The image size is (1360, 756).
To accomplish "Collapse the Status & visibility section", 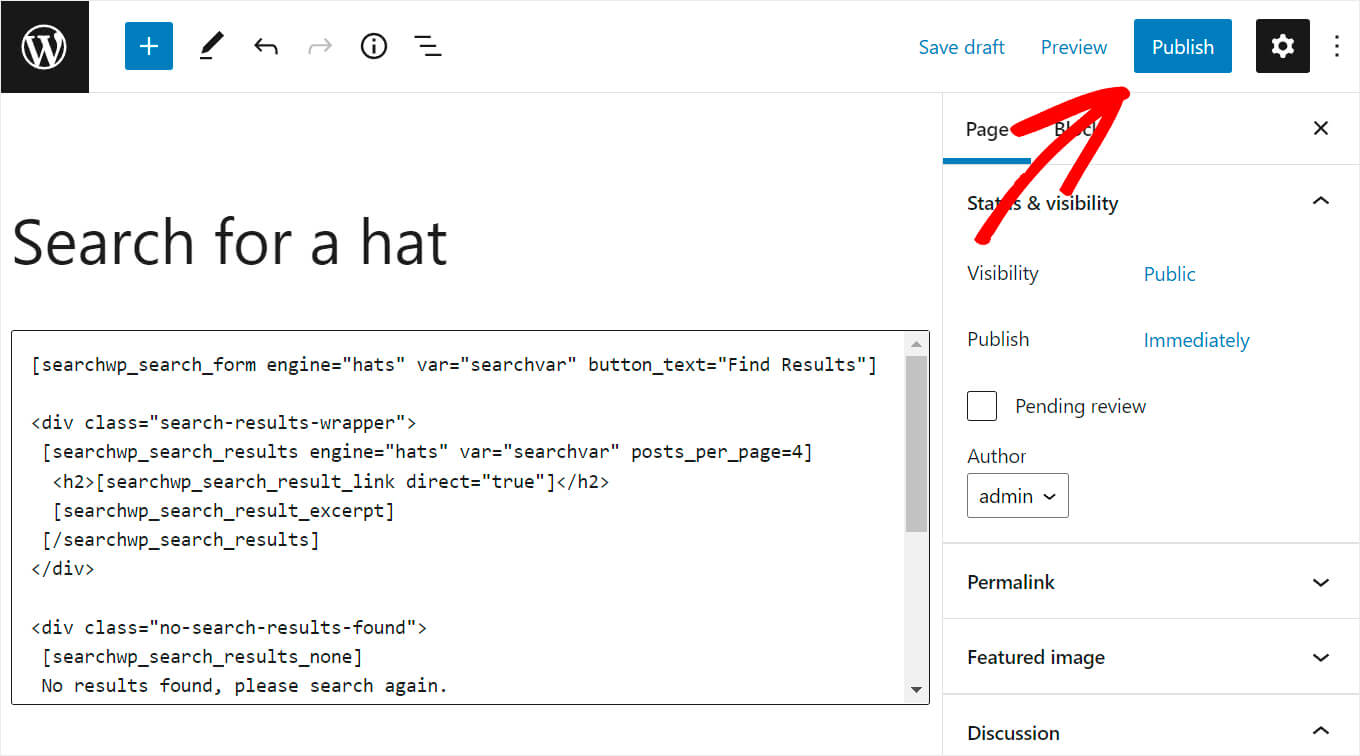I will 1151,203.
